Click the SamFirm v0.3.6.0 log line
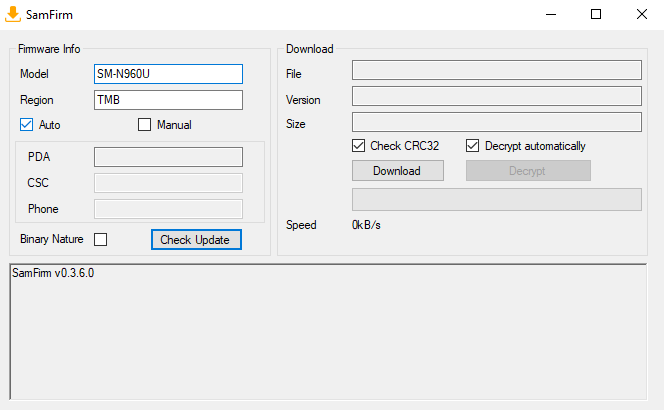This screenshot has width=664, height=410. coord(53,273)
